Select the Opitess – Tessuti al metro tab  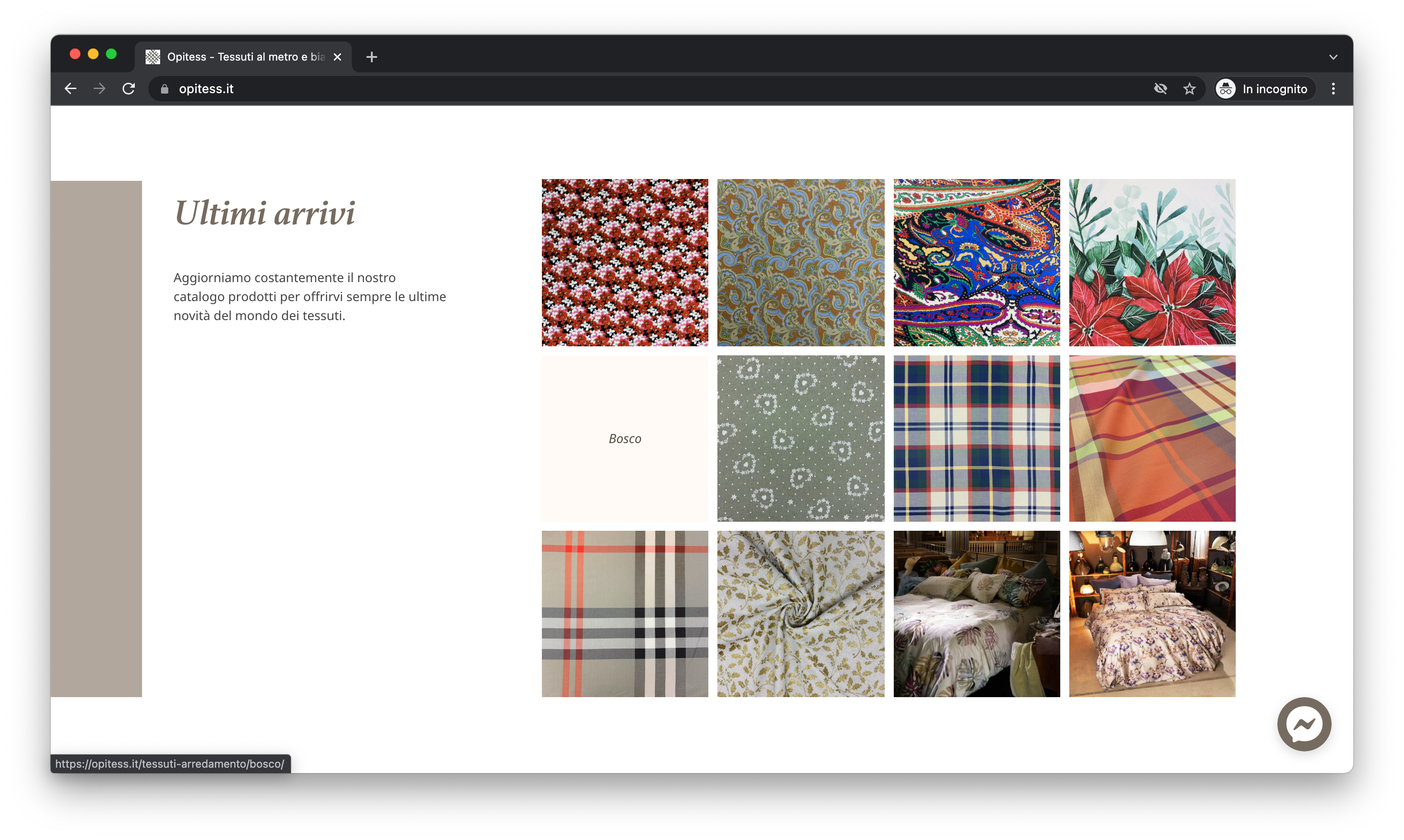pos(243,57)
